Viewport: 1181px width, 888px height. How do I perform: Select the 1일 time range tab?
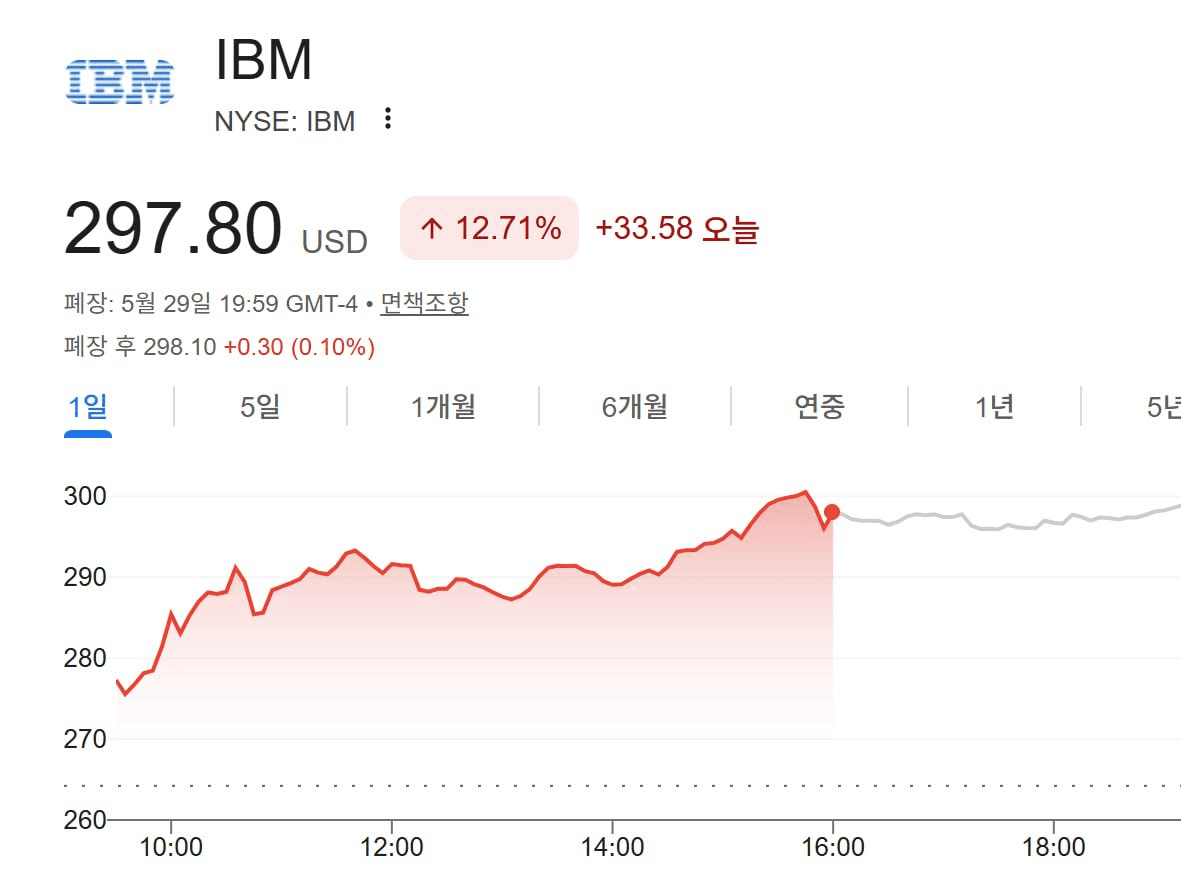(88, 407)
